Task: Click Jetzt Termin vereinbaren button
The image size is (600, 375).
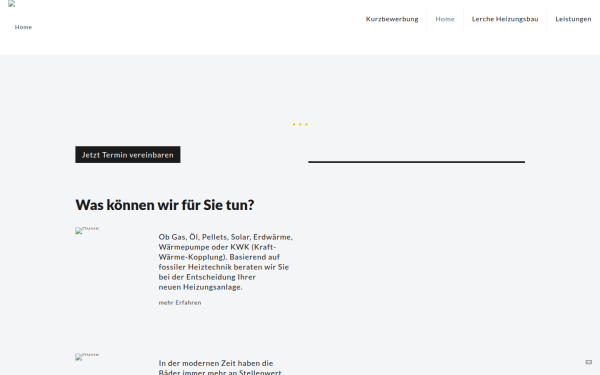Action: tap(127, 155)
